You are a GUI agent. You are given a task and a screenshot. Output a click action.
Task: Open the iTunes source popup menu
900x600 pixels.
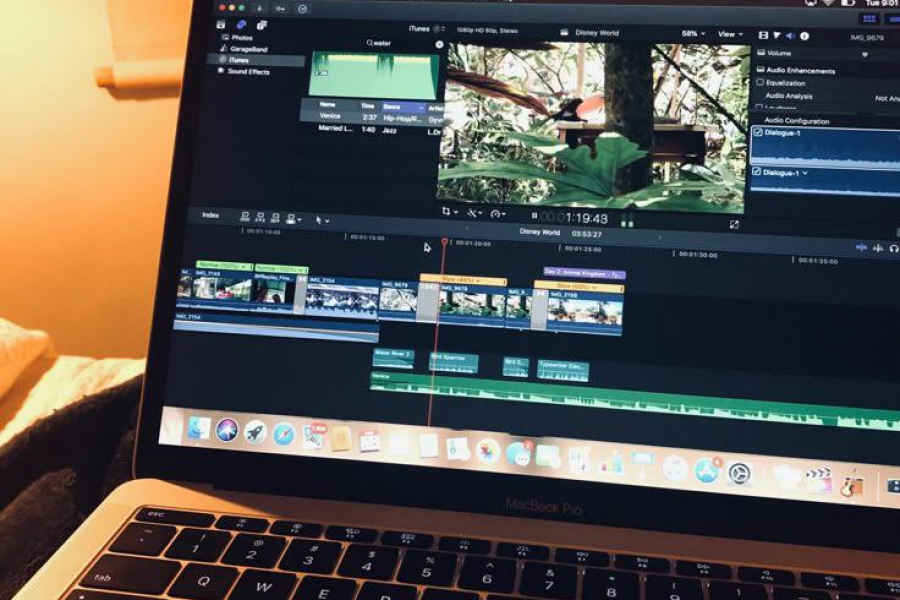(428, 29)
